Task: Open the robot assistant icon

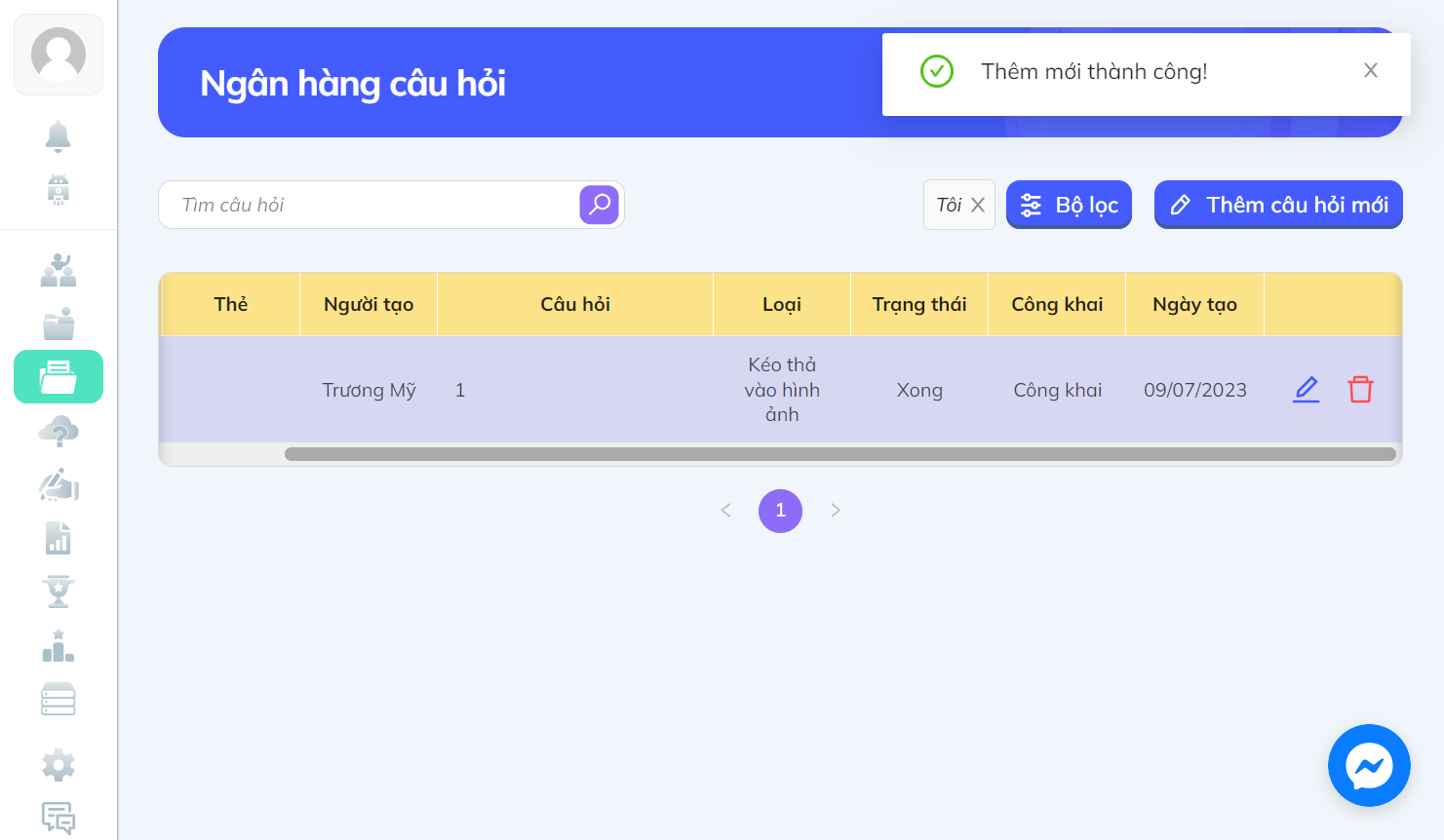Action: click(x=59, y=189)
